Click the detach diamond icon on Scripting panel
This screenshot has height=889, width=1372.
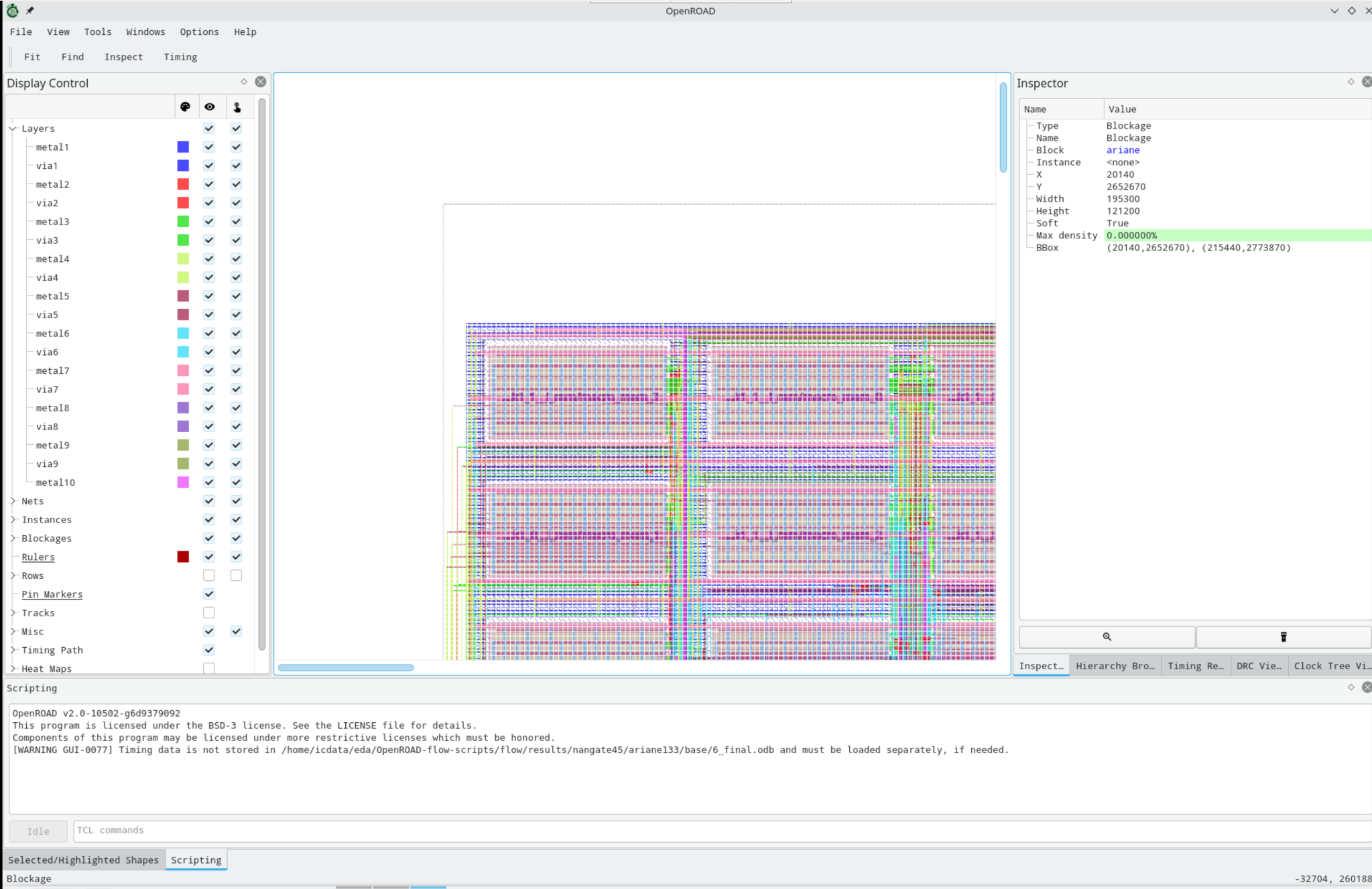(1351, 687)
